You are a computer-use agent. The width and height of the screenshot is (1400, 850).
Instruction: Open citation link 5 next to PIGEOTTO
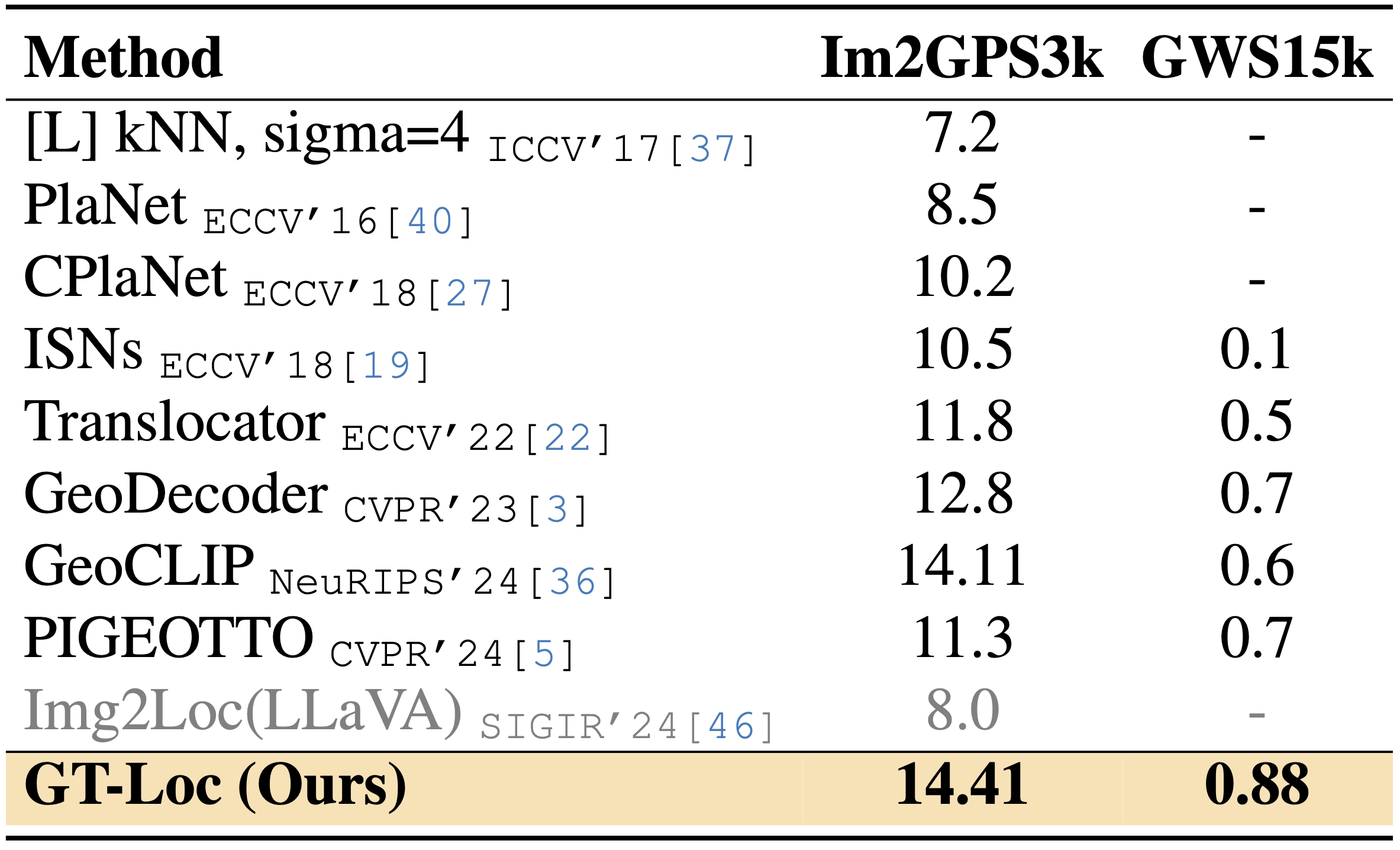(544, 654)
